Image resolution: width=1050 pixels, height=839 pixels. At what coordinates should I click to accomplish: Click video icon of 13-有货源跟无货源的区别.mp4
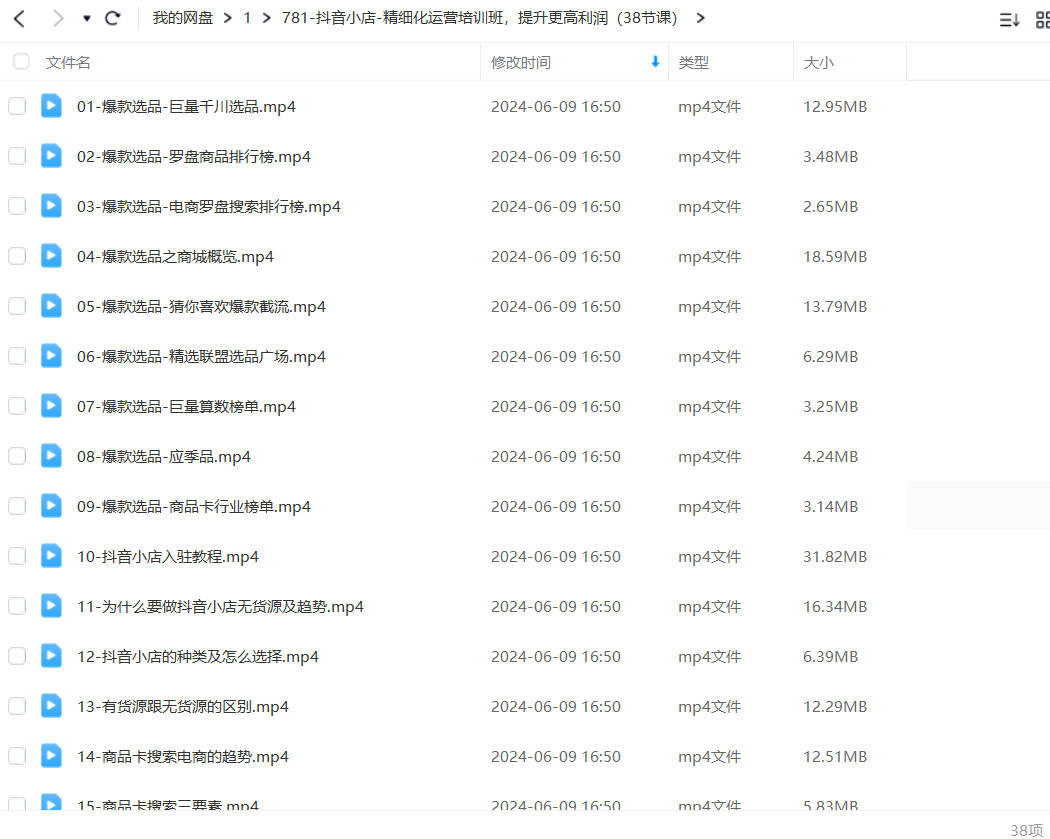tap(51, 706)
